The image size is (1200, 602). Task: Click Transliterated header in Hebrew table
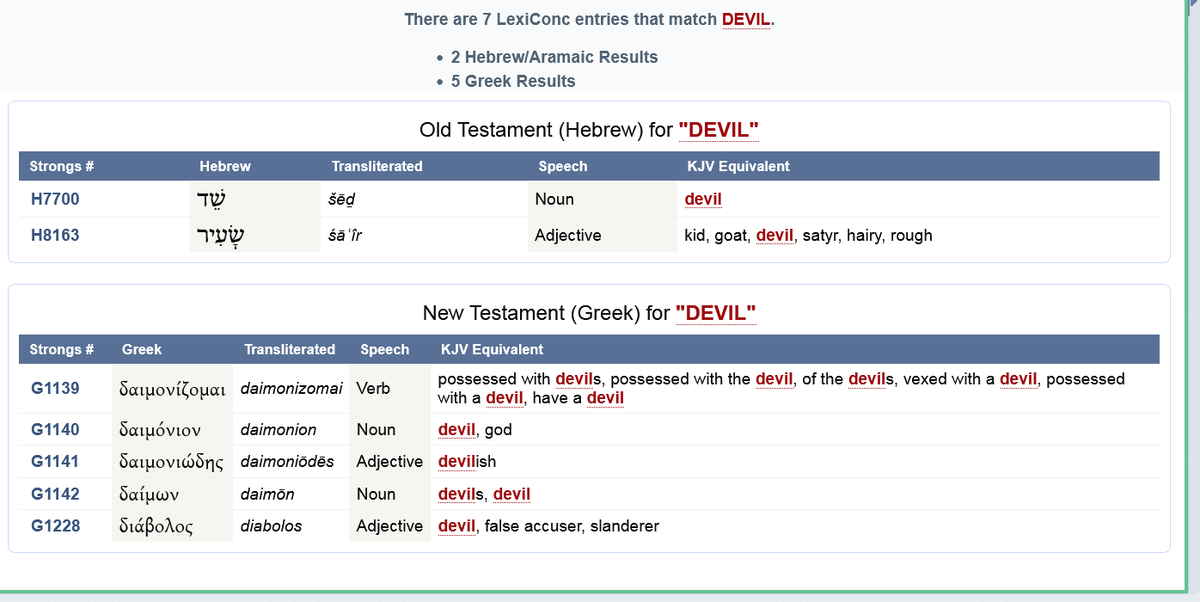tap(377, 166)
